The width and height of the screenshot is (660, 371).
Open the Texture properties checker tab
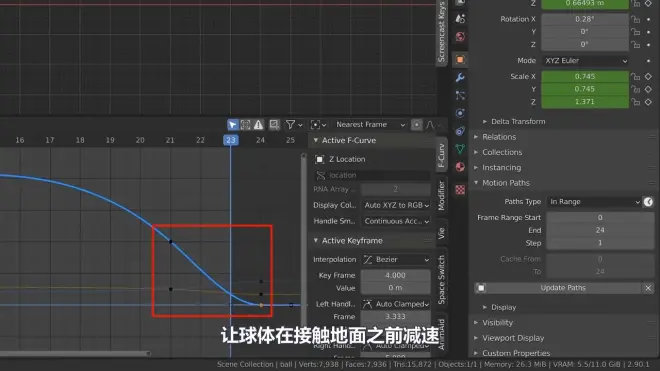point(460,190)
